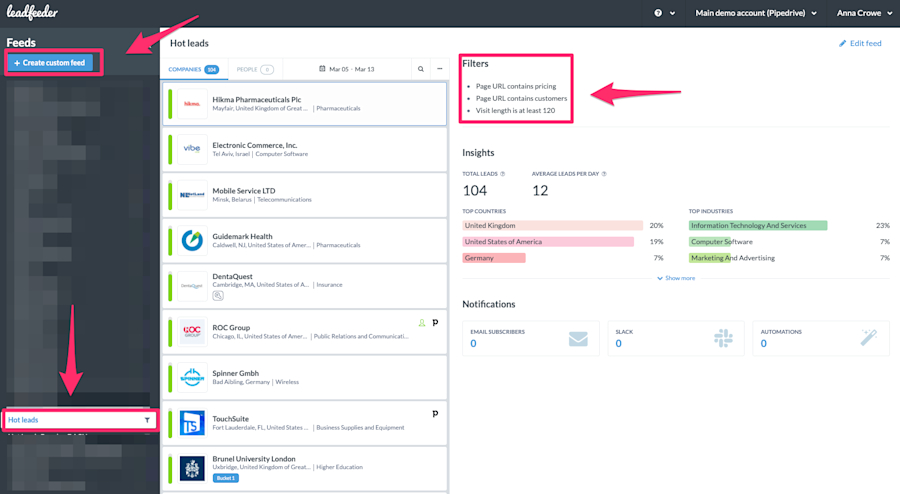Image resolution: width=900 pixels, height=494 pixels.
Task: Open DentaQuest lead
Action: [304, 286]
